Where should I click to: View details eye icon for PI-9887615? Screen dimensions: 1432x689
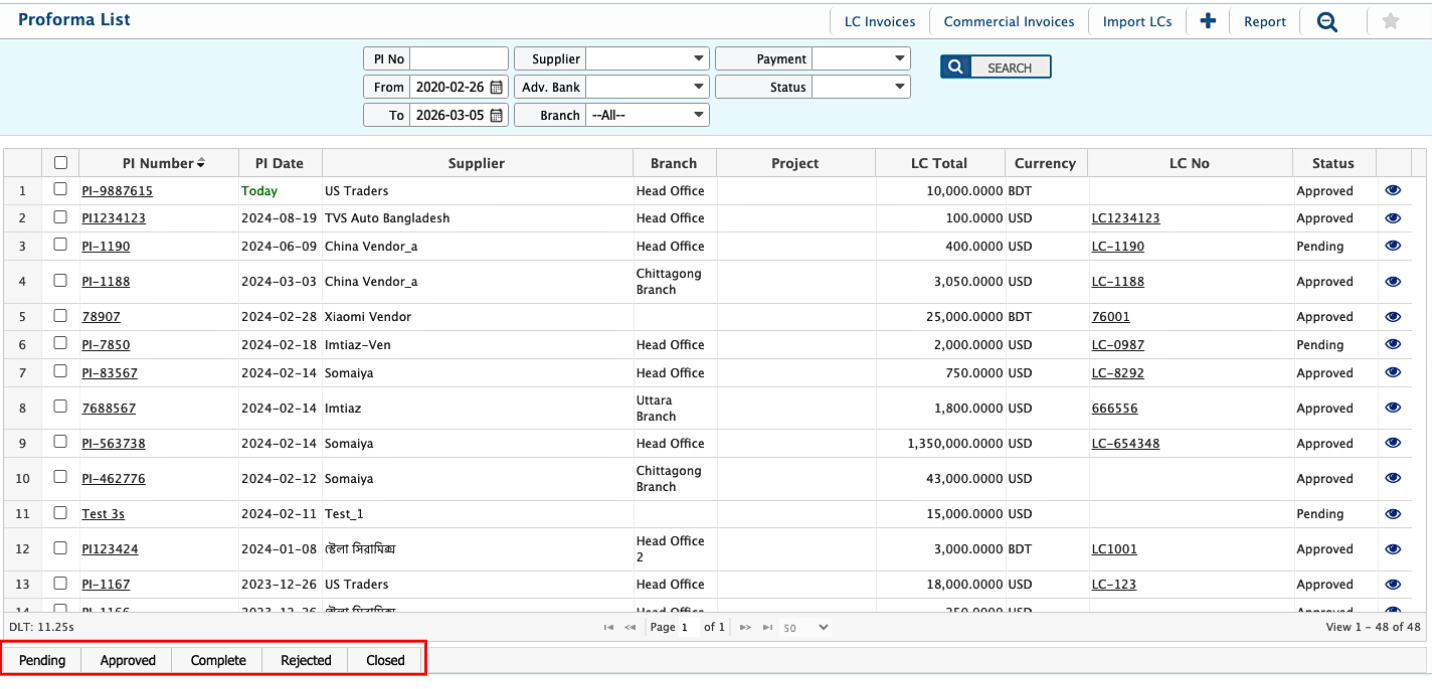pyautogui.click(x=1393, y=190)
